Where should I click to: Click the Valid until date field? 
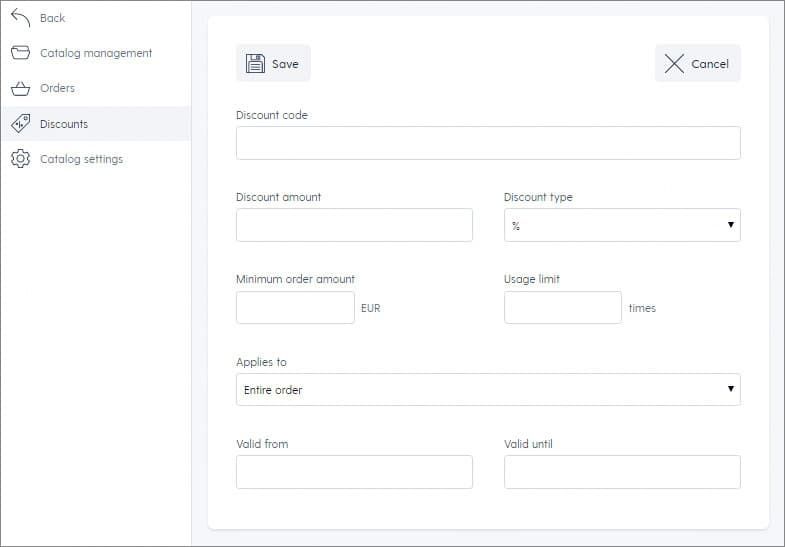pos(622,472)
